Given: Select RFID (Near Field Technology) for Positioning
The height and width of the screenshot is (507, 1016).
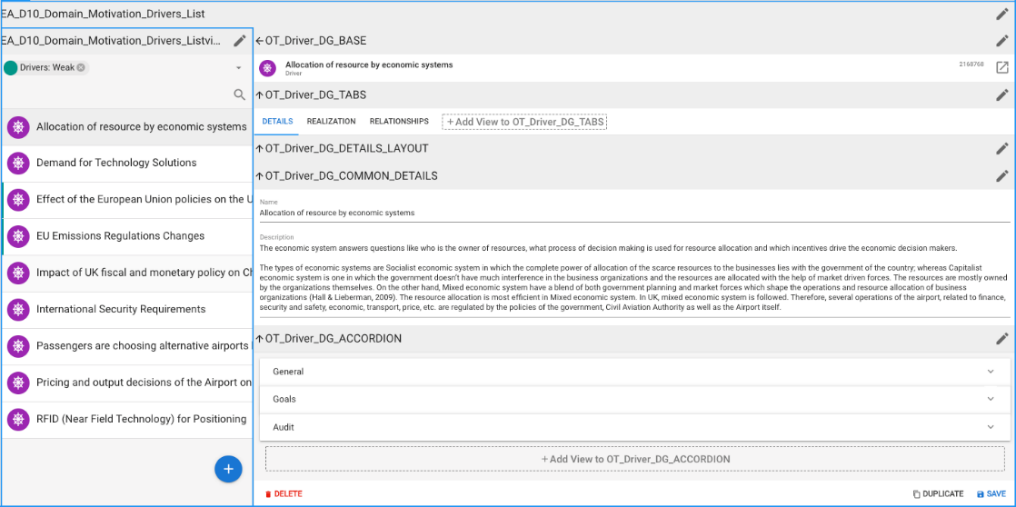Looking at the screenshot, I should coord(127,419).
